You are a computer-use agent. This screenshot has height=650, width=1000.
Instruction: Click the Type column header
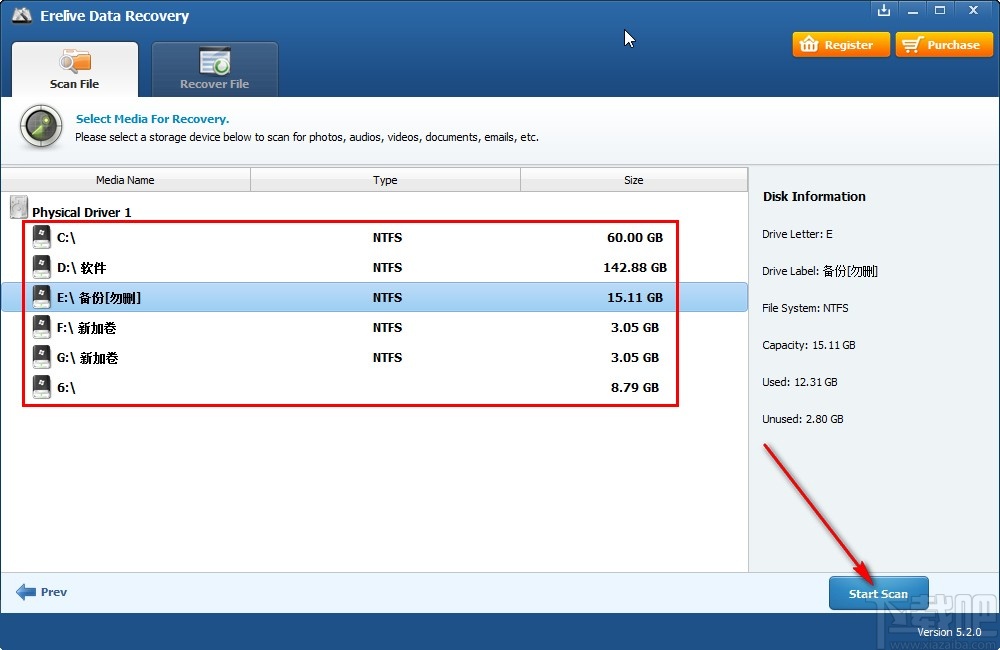(385, 180)
